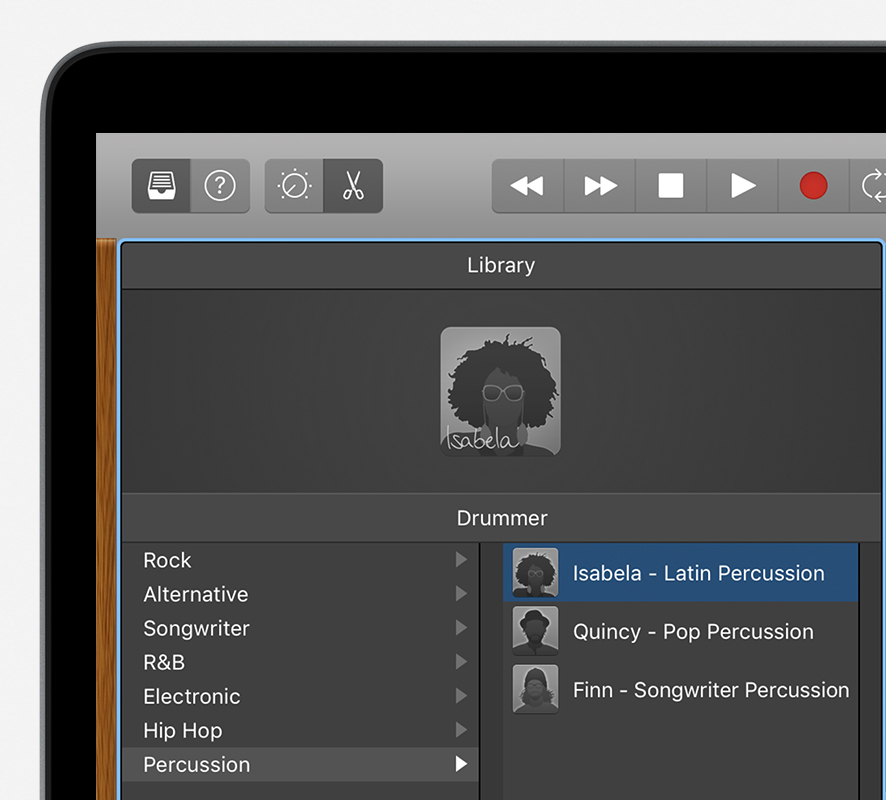Toggle the Library button in toolbar

[x=161, y=186]
